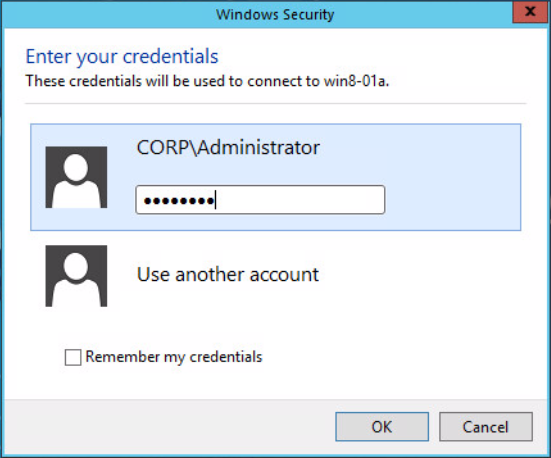Dismiss the dialog using the Cancel button
Image resolution: width=551 pixels, height=458 pixels.
[x=486, y=427]
